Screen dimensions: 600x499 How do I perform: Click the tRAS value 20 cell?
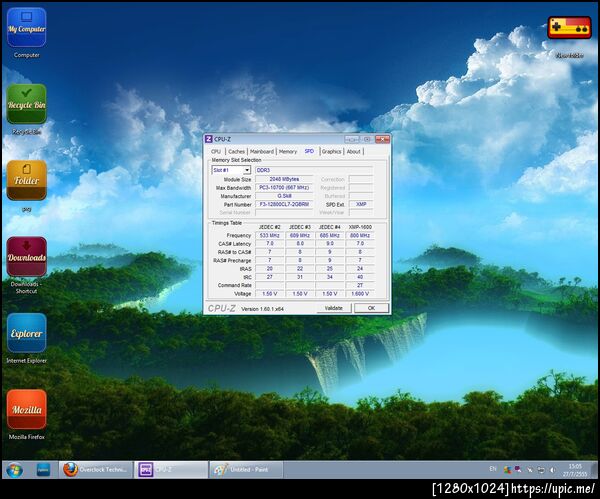270,268
